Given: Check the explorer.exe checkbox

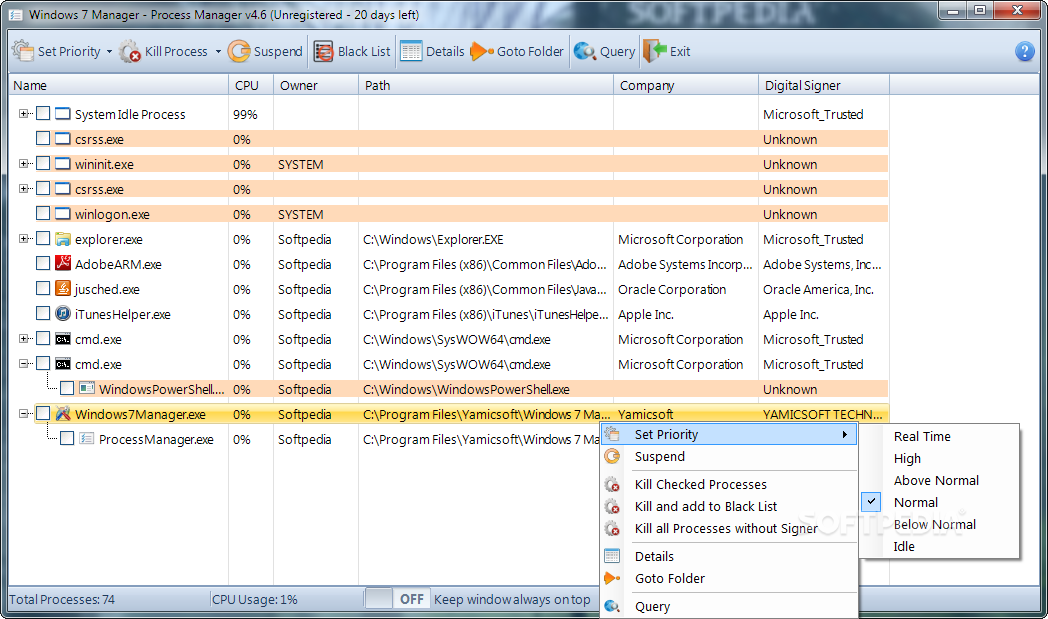Looking at the screenshot, I should coord(43,239).
